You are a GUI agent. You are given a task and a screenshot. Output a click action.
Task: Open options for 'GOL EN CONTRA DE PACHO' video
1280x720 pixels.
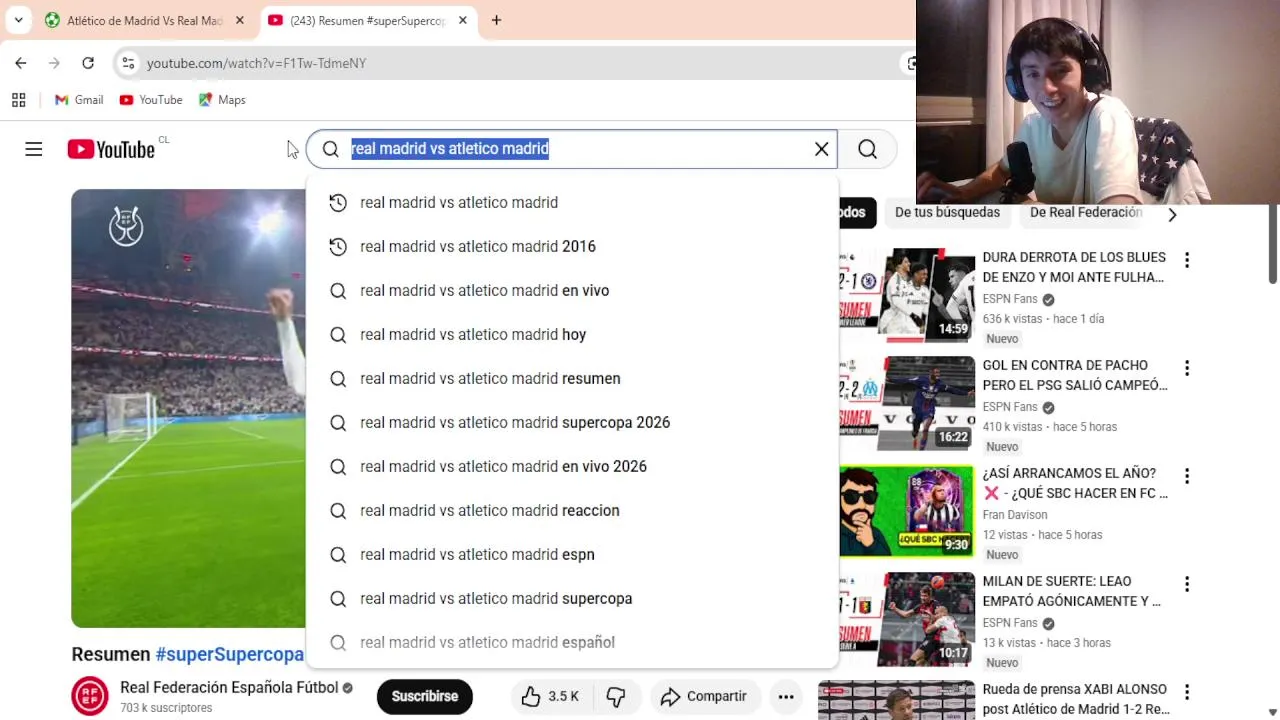tap(1187, 368)
